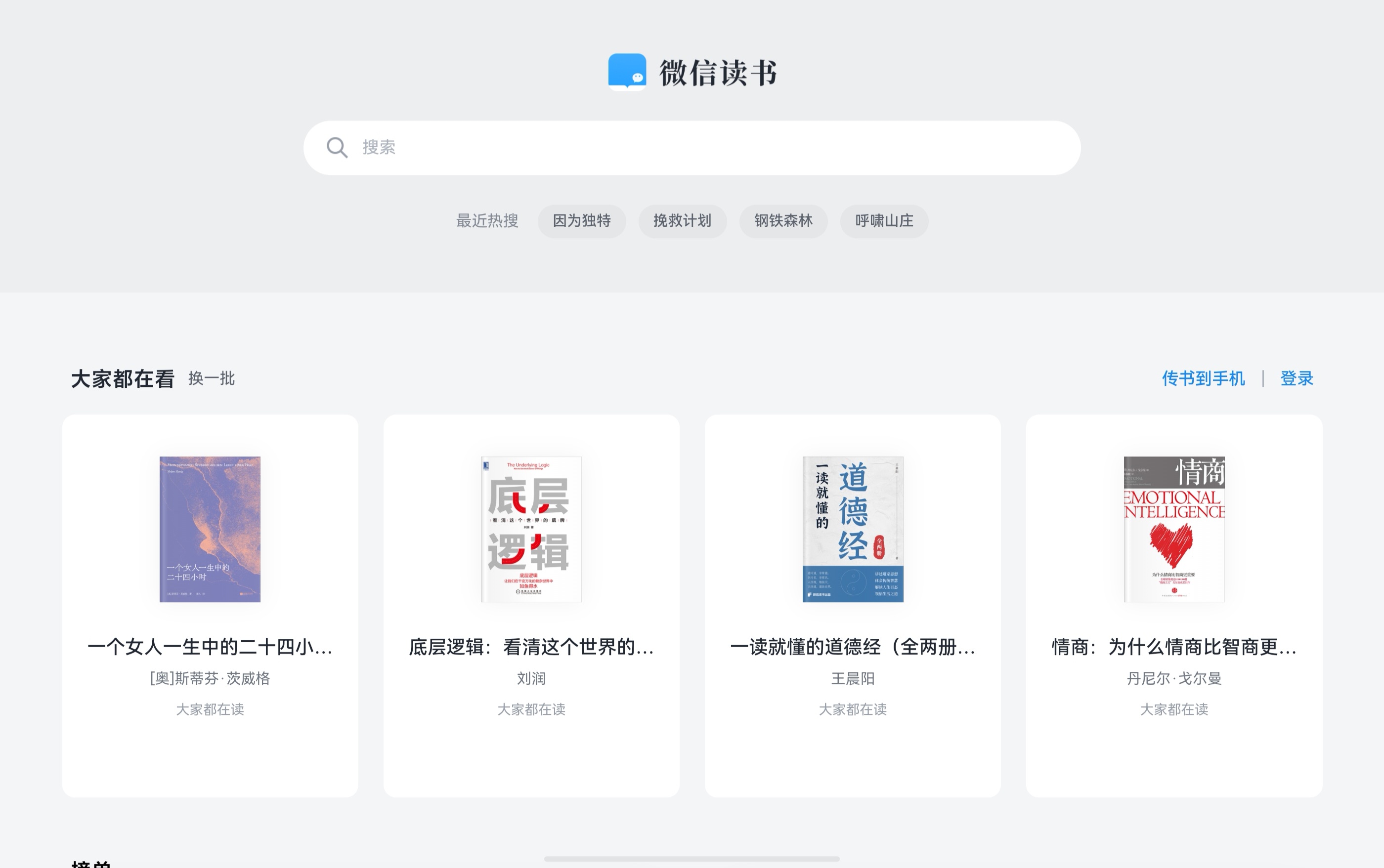
Task: Open cover of 情商 Emotional Intelligence book
Action: coord(1174,529)
